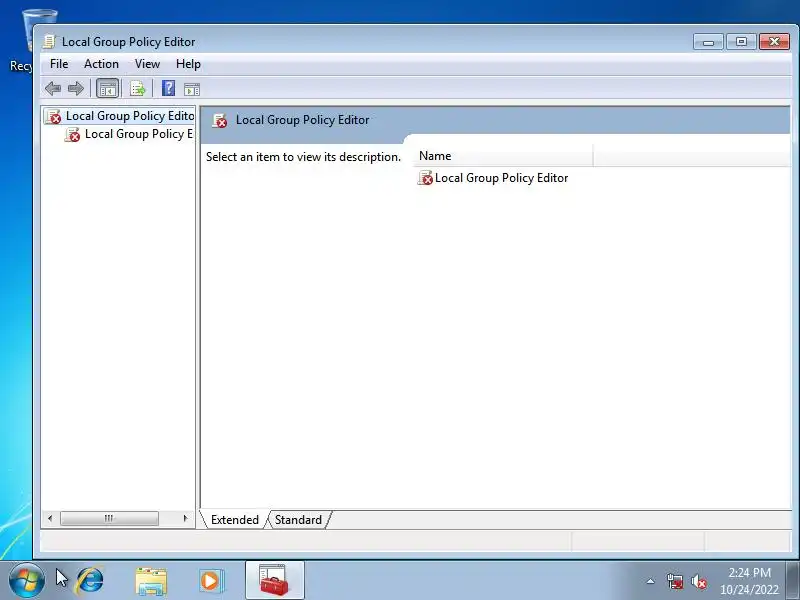Screen dimensions: 800x600
Task: Click the network status tray icon
Action: coord(675,581)
